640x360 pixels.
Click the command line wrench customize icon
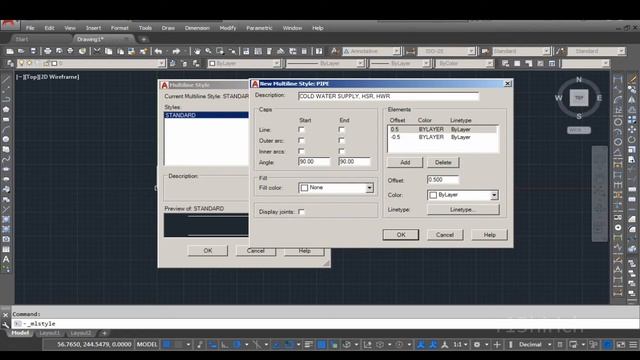(x=5, y=324)
